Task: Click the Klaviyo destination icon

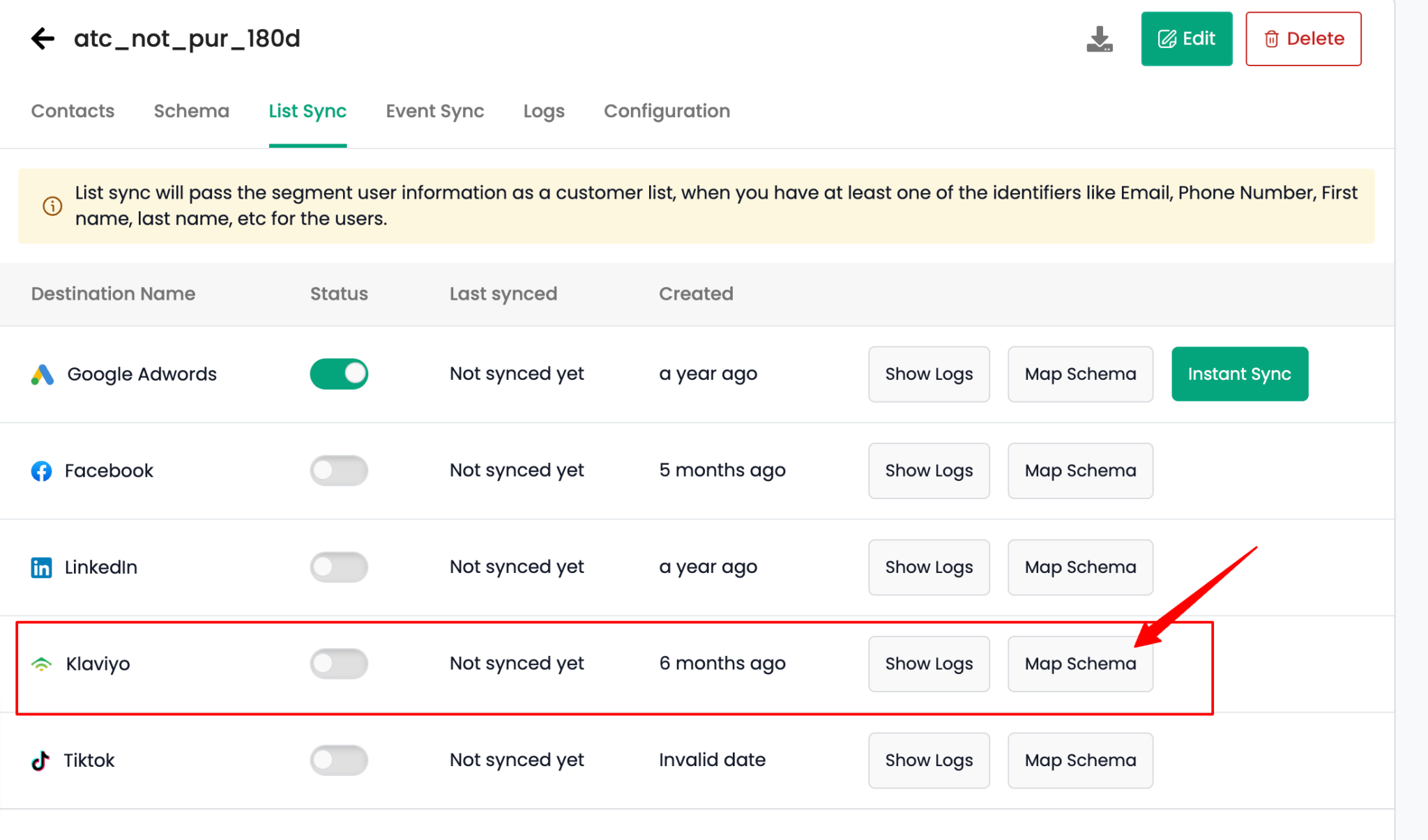Action: (x=41, y=663)
